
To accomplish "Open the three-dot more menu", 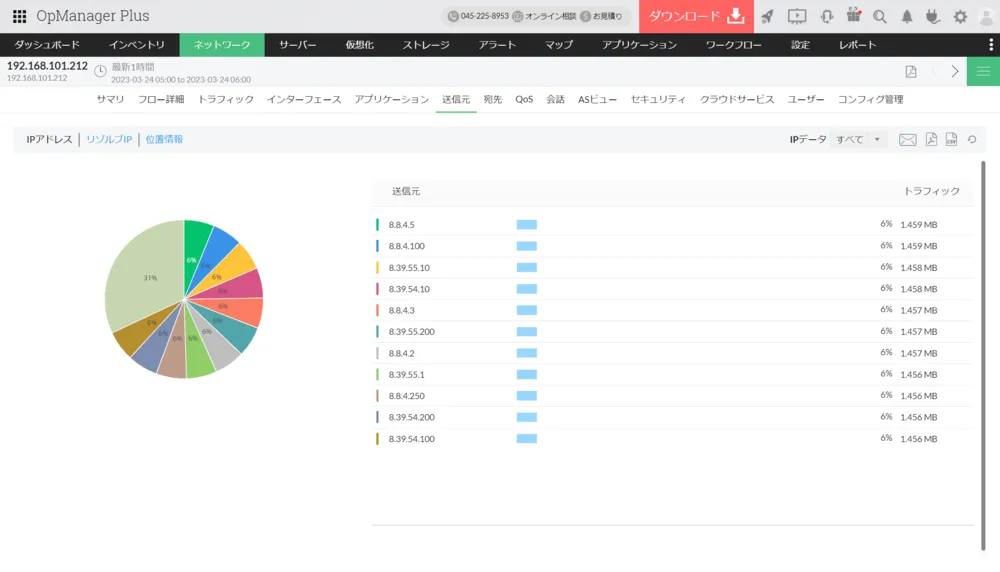I will tap(990, 45).
